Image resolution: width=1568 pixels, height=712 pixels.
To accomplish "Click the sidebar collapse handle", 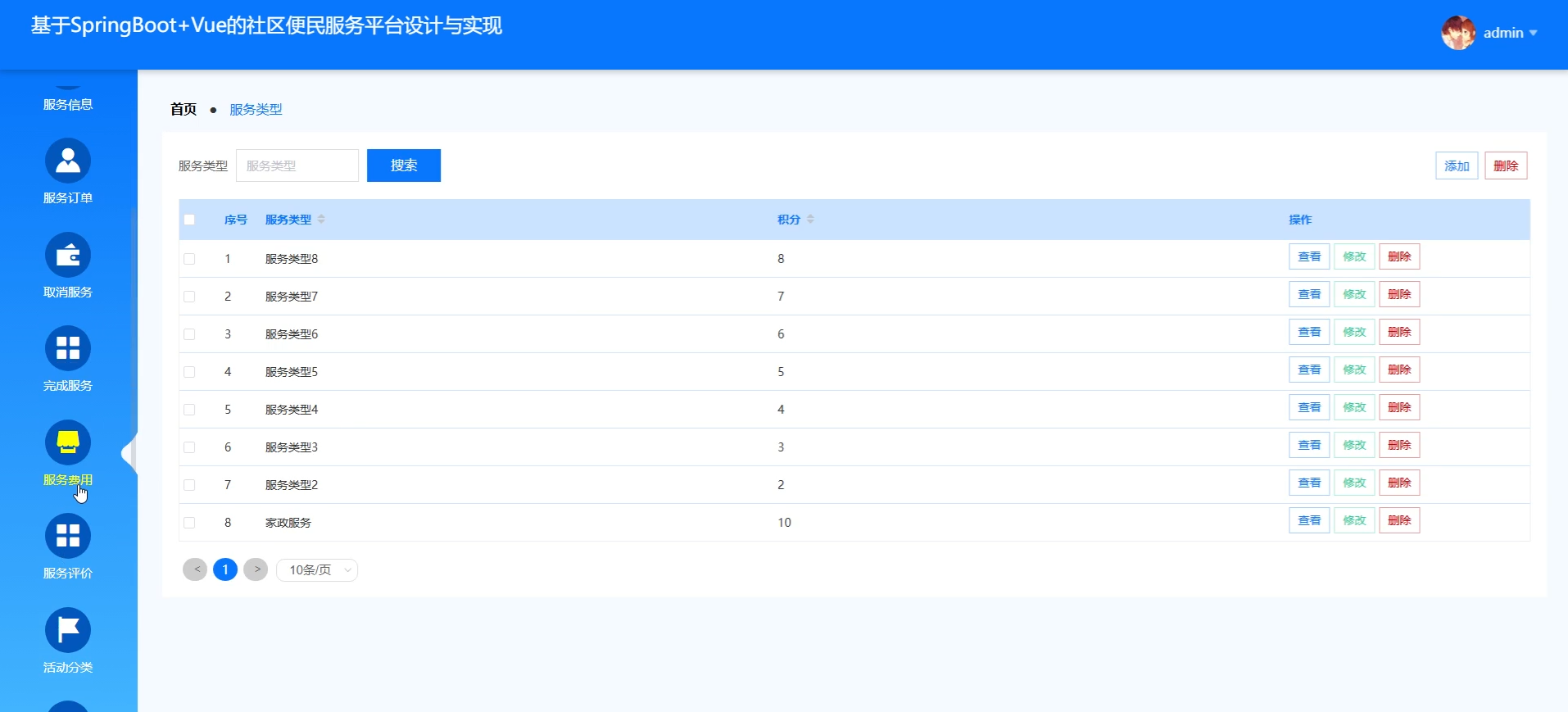I will (x=129, y=453).
